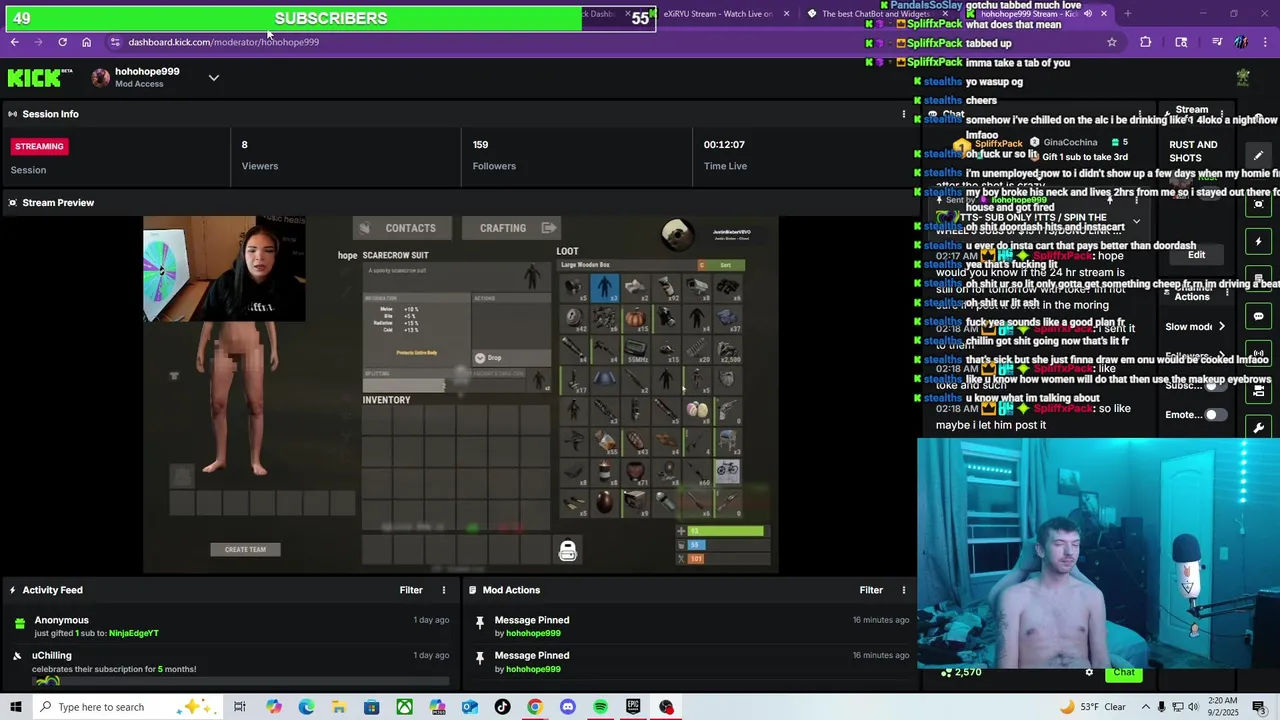Open Windows Start menu

click(16, 707)
